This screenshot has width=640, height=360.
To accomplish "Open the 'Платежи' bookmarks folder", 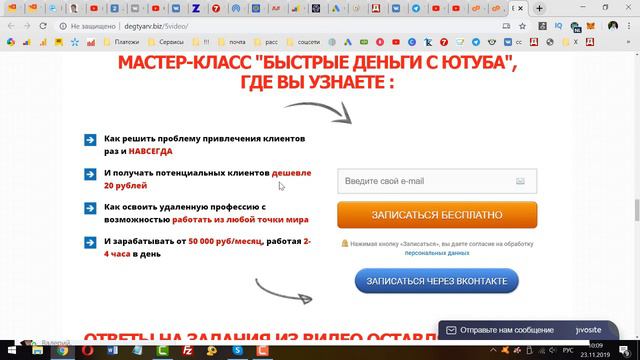I will pos(121,42).
